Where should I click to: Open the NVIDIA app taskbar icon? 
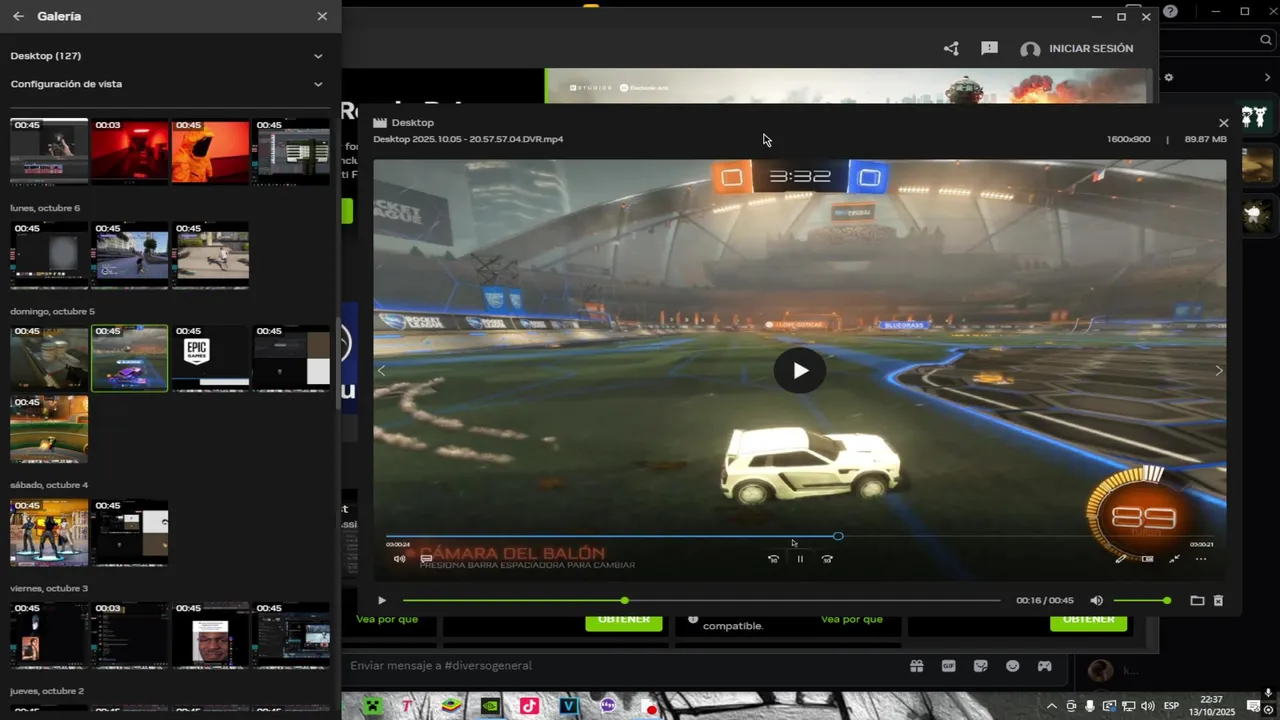tap(490, 706)
